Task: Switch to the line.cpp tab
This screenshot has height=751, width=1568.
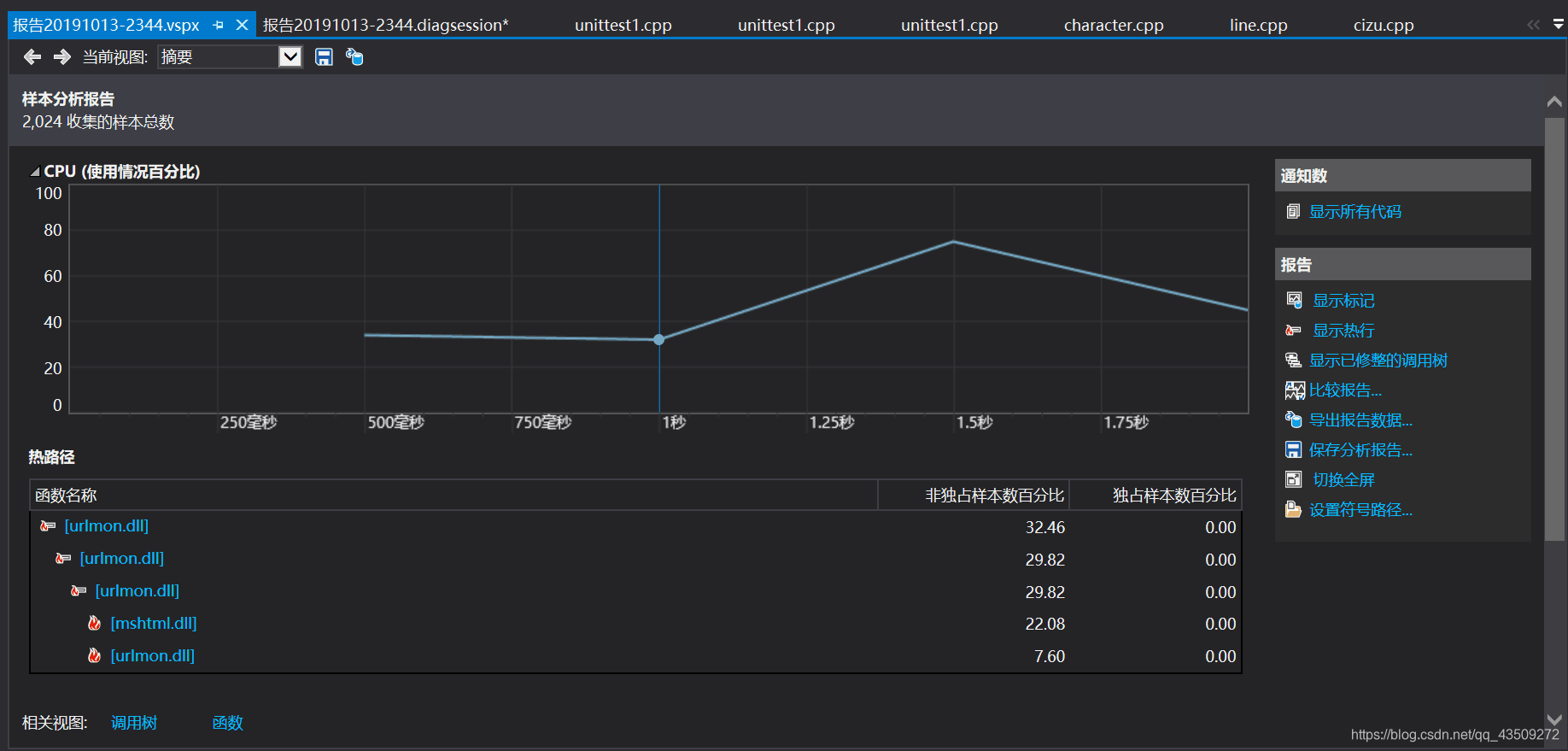Action: (x=1259, y=25)
